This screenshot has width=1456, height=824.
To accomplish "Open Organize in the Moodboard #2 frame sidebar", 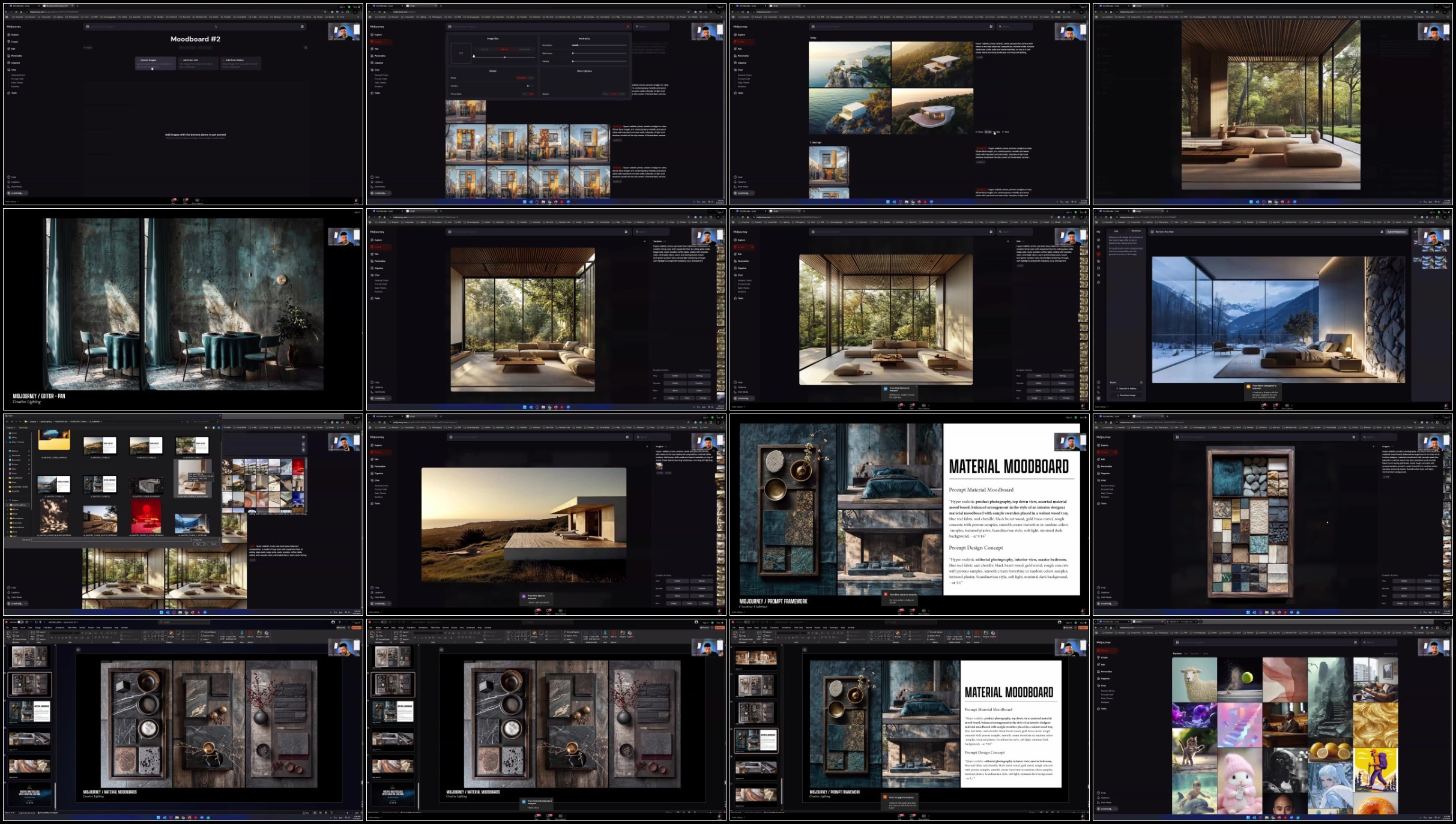I will (14, 62).
